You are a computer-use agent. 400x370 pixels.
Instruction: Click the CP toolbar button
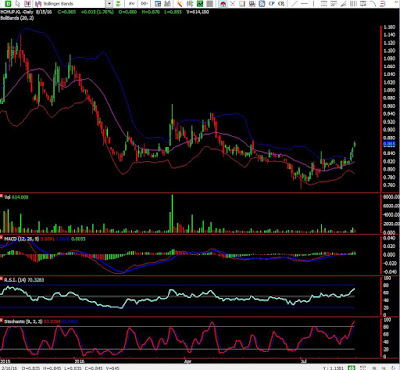tap(272, 4)
